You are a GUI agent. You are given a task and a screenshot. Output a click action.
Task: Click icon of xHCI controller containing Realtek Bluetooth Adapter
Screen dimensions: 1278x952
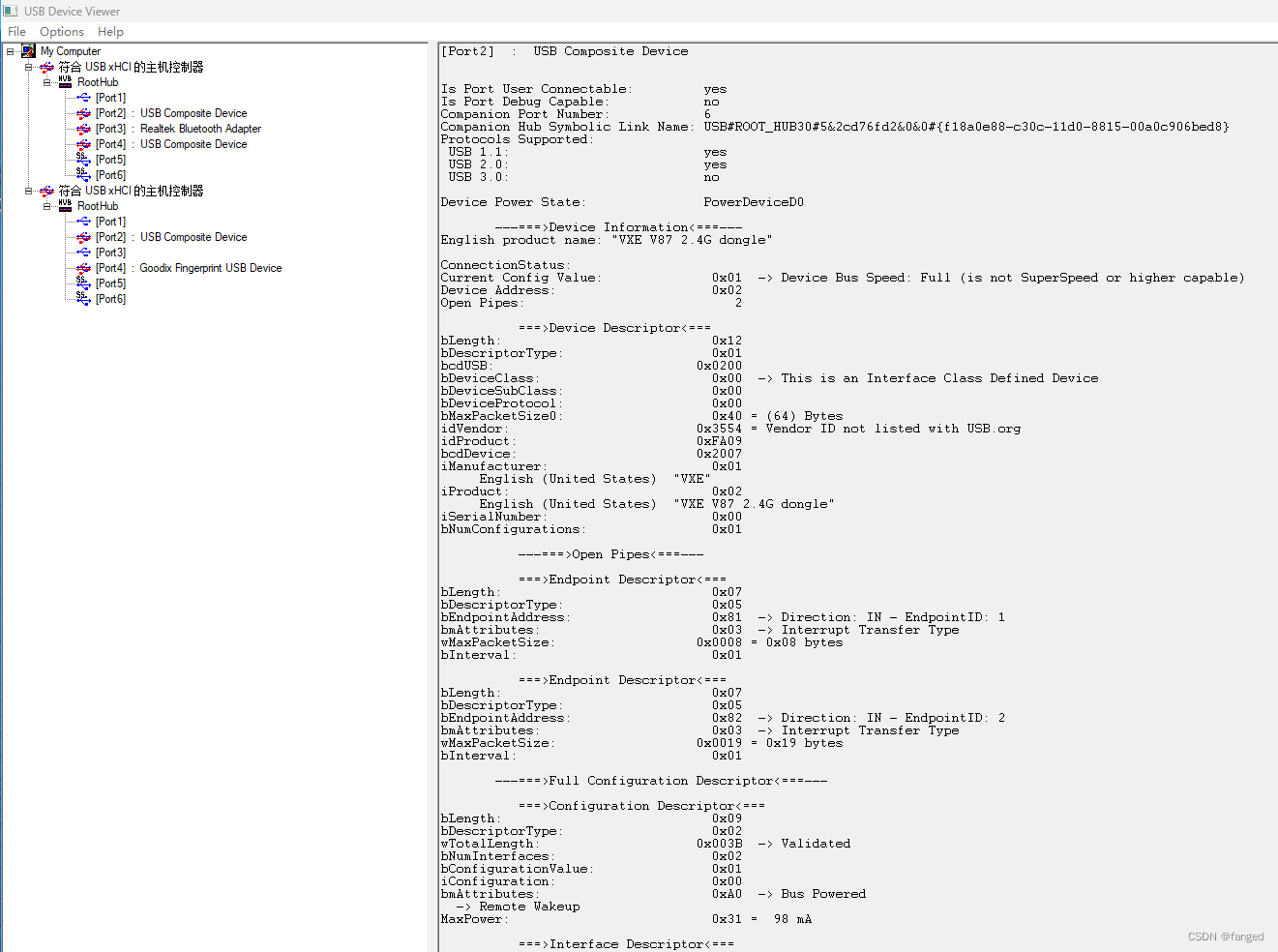[46, 67]
